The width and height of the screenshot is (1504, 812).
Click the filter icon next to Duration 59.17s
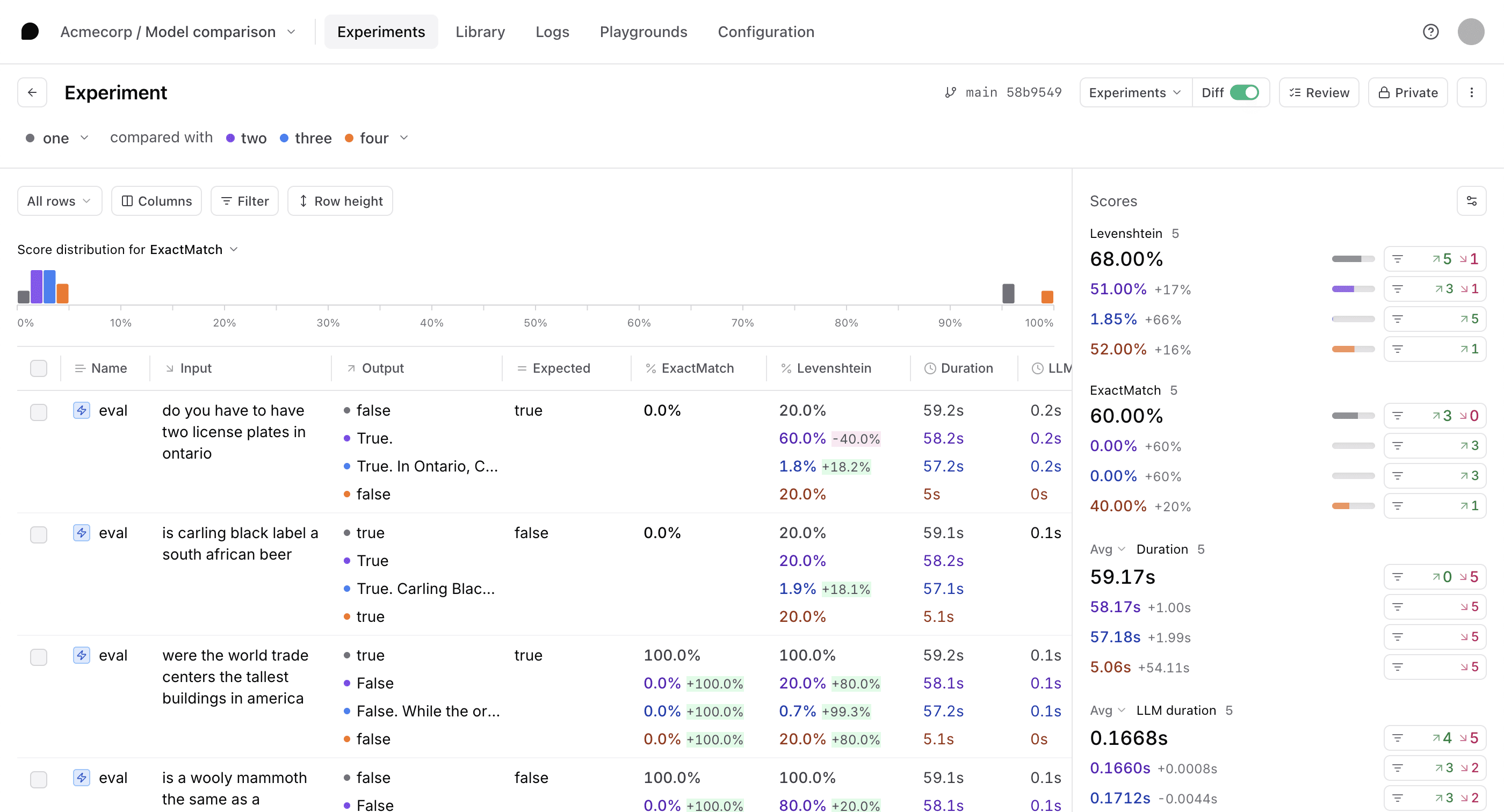[x=1397, y=577]
